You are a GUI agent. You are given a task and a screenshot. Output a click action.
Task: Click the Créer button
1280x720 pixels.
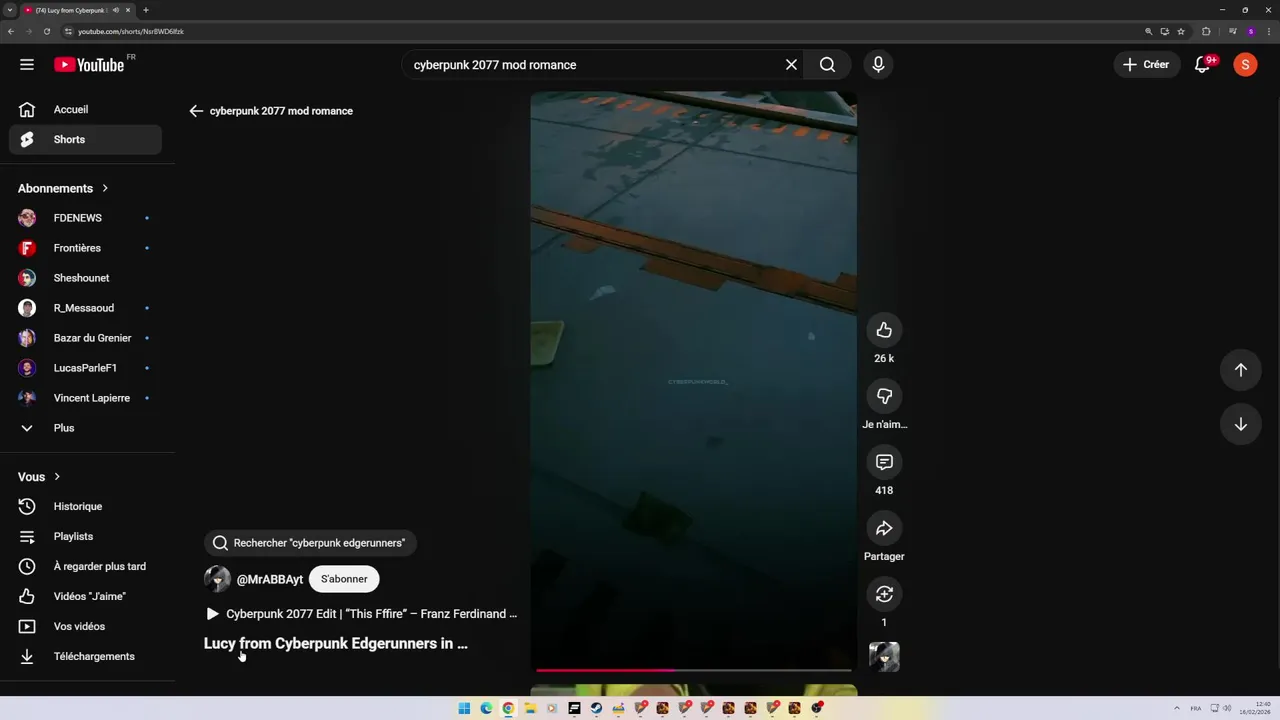point(1146,65)
